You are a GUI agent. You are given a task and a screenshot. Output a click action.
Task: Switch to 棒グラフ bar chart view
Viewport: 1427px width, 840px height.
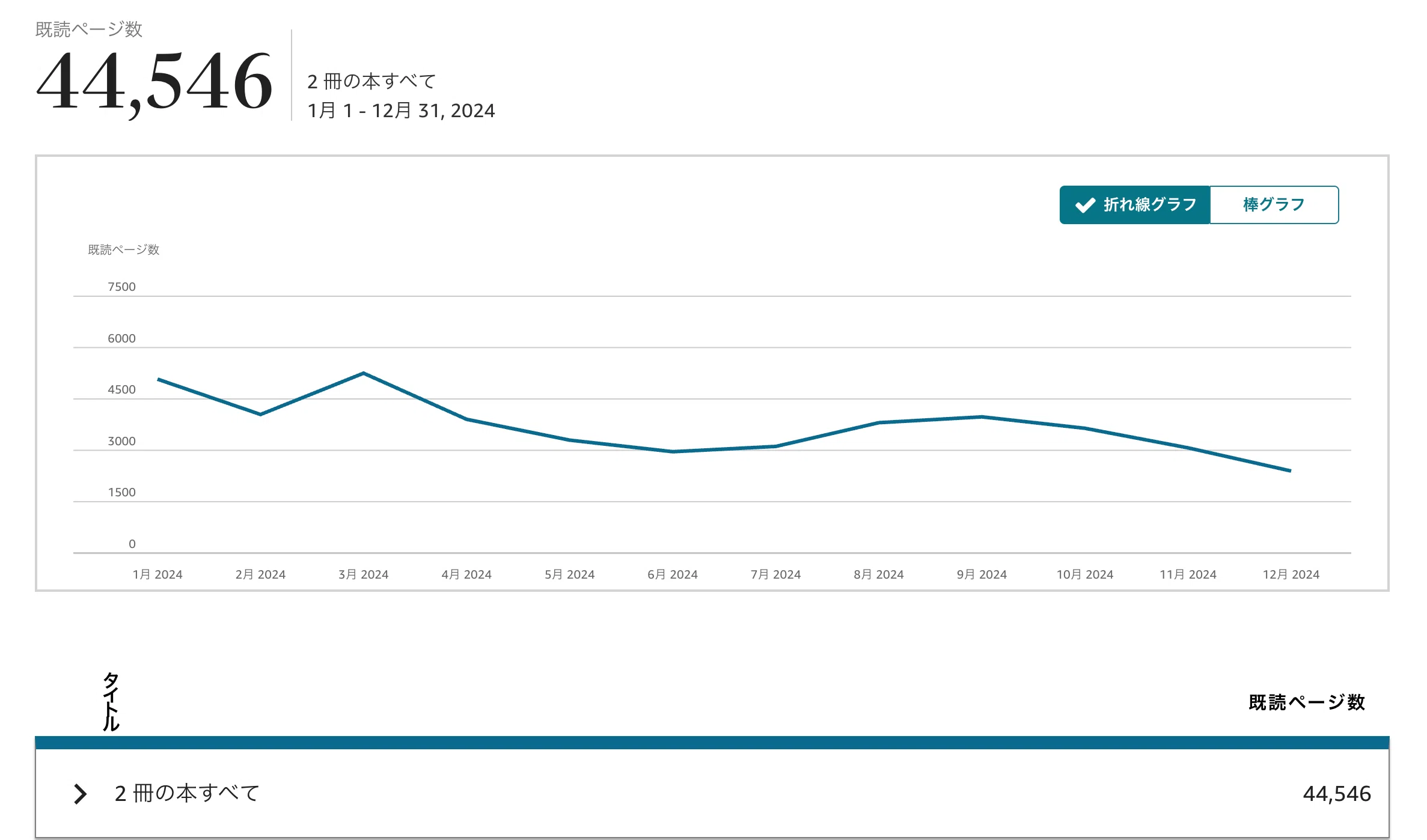point(1274,205)
